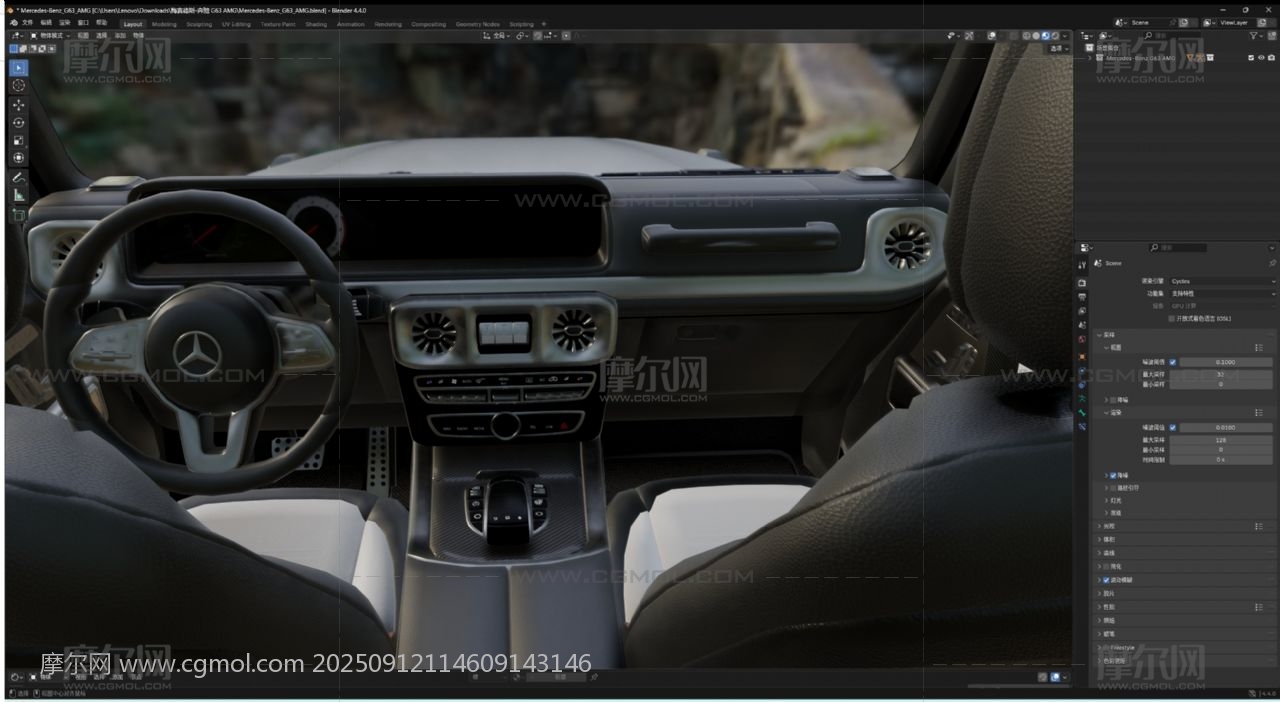The height and width of the screenshot is (702, 1280).
Task: Switch to the Sculpting workspace tab
Action: pyautogui.click(x=199, y=24)
